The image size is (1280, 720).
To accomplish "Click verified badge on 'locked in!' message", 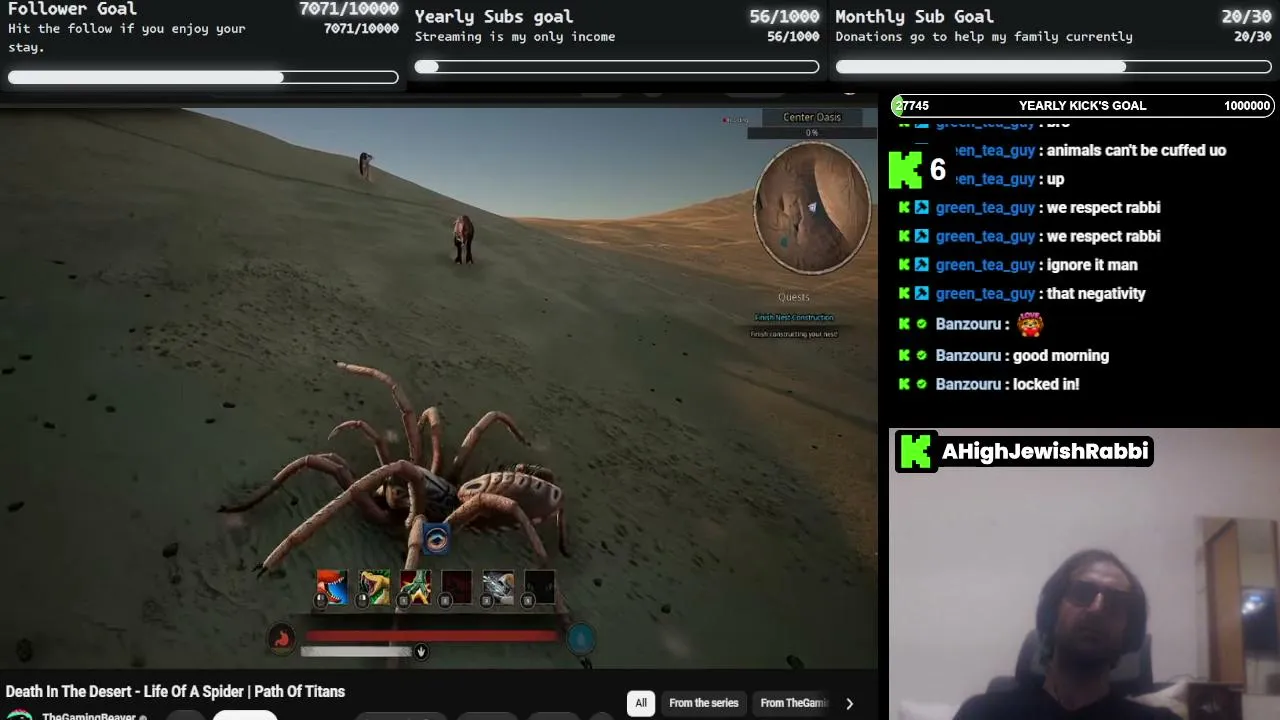I will [x=922, y=384].
